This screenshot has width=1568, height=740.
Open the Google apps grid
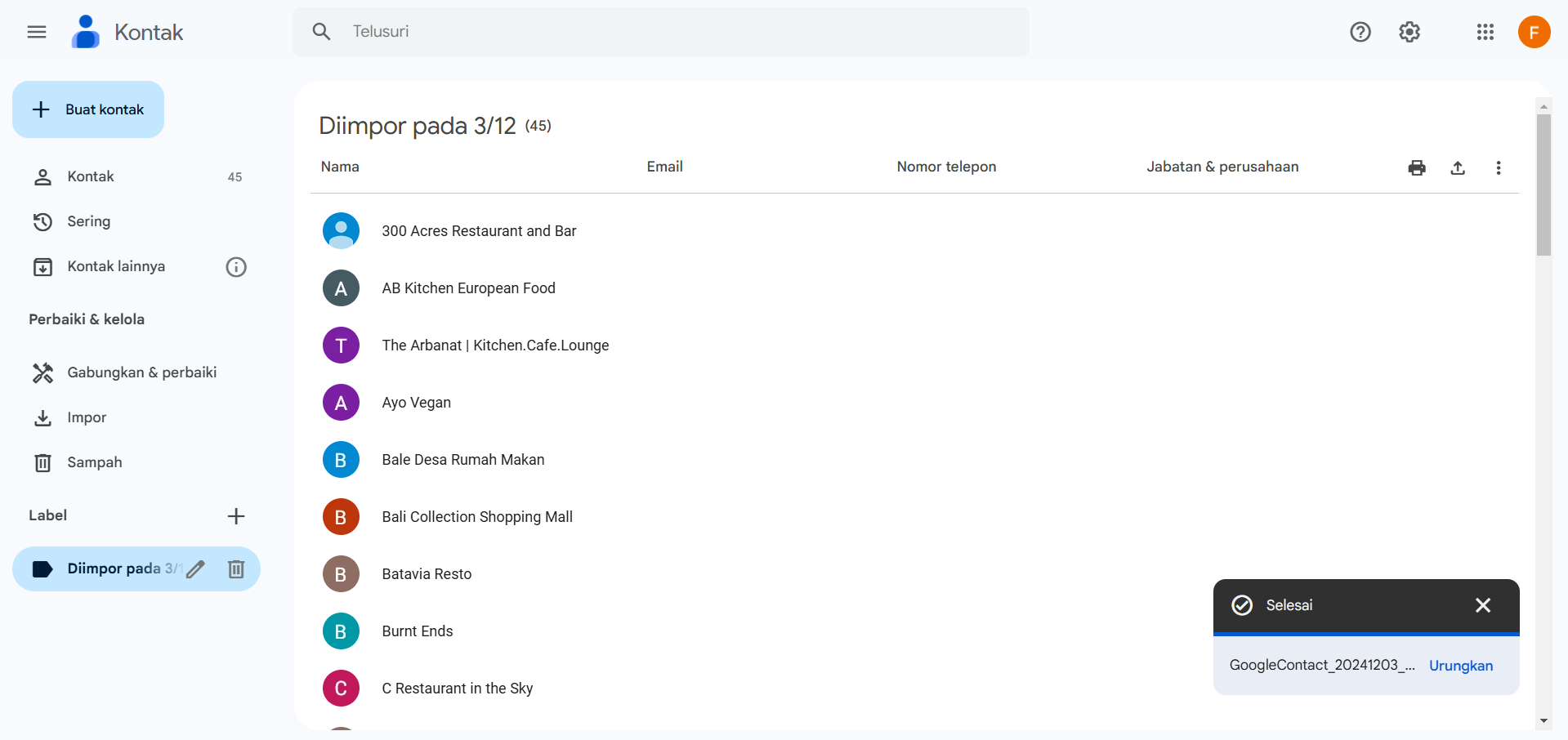click(1485, 32)
